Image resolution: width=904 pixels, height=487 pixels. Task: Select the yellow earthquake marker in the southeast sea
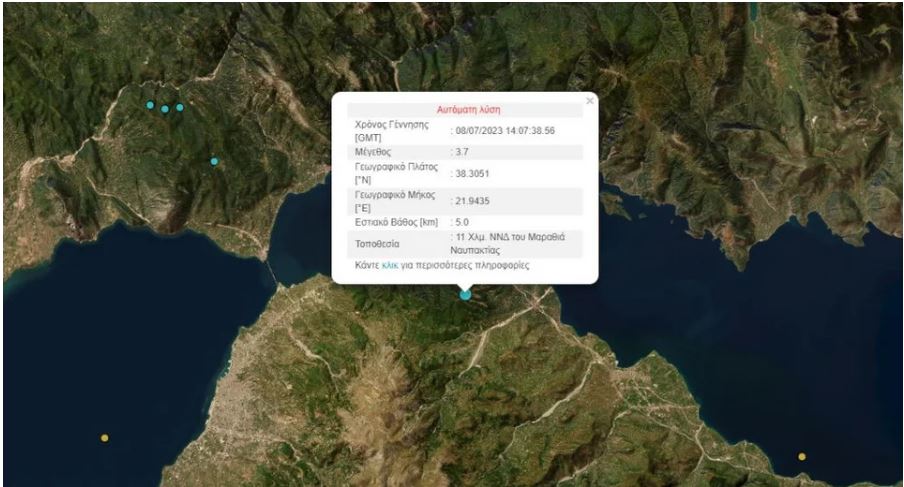[x=802, y=457]
